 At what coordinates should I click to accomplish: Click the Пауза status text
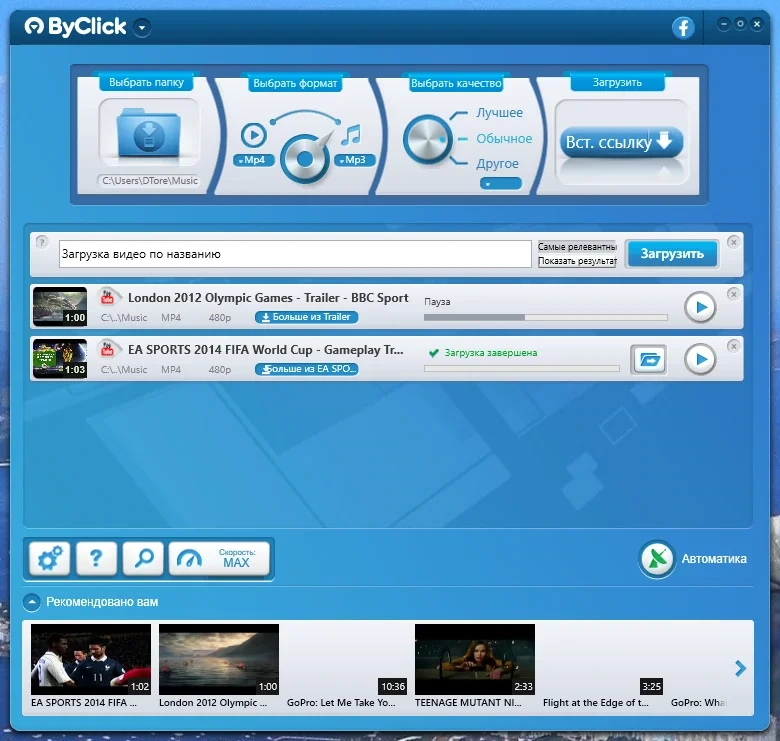point(437,302)
